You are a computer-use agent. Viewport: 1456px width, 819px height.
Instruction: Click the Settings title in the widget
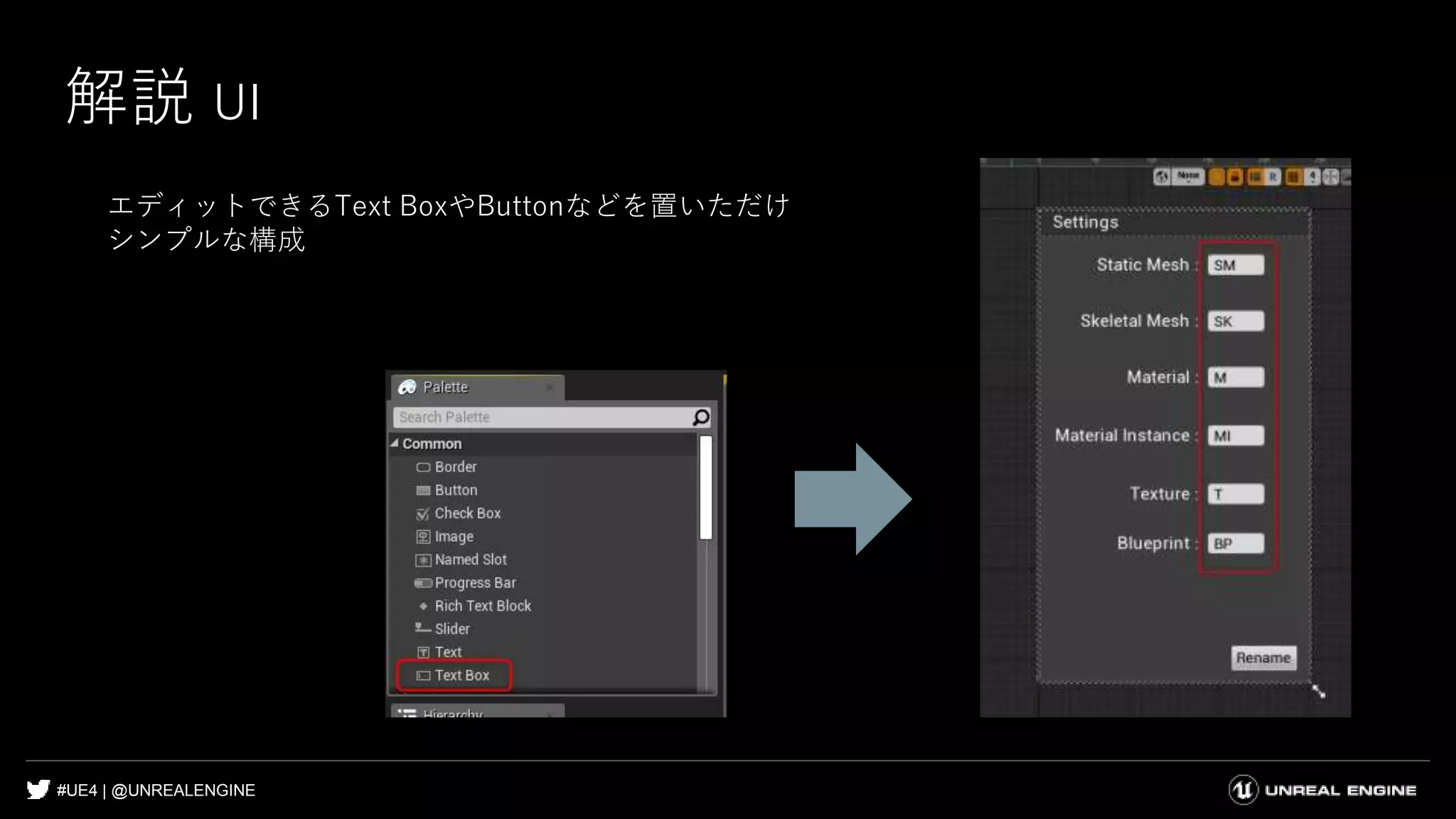pos(1085,222)
